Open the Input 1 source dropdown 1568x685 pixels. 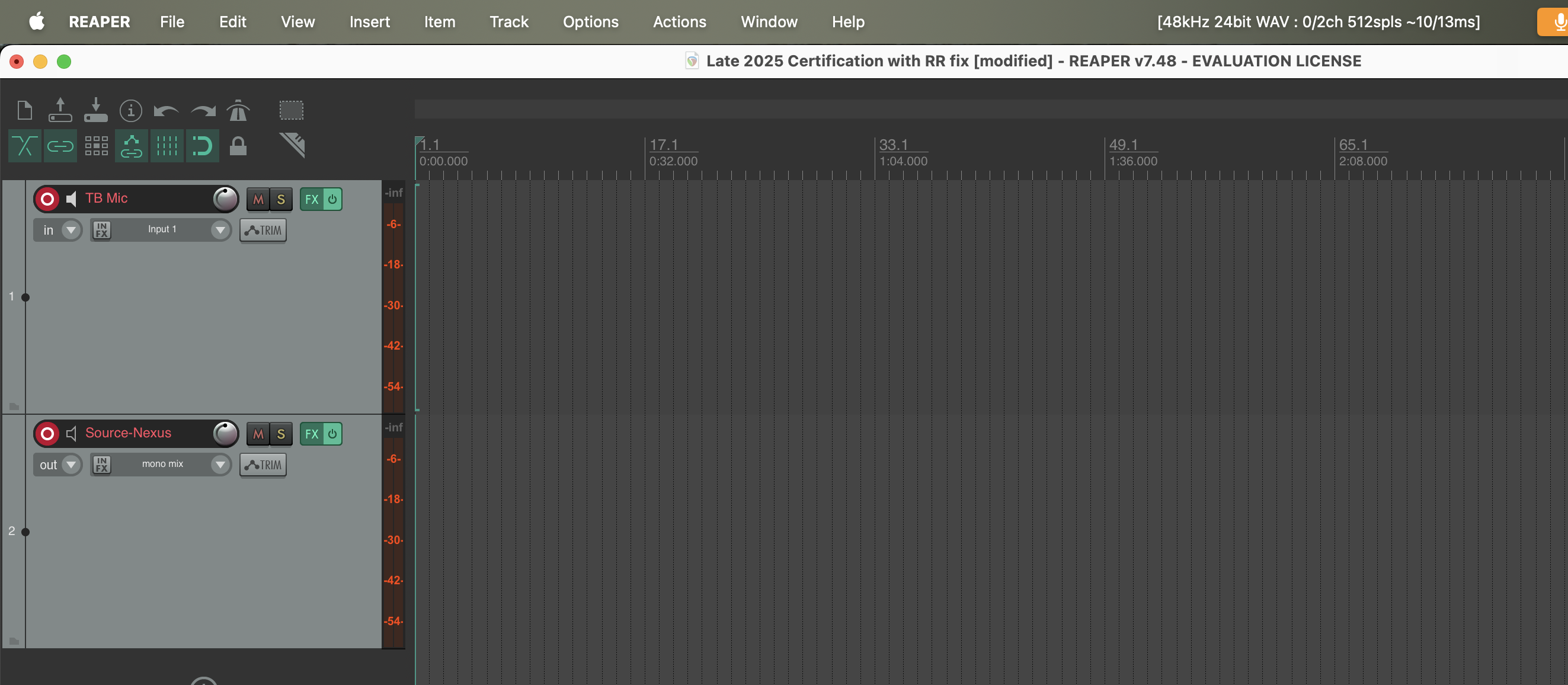(x=220, y=230)
